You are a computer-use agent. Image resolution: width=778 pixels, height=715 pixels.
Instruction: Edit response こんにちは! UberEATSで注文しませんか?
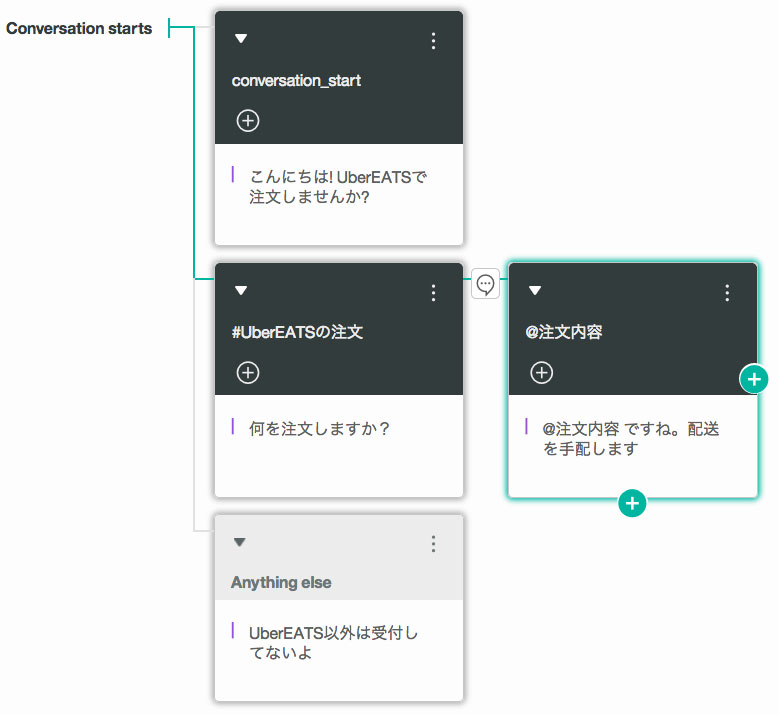338,187
